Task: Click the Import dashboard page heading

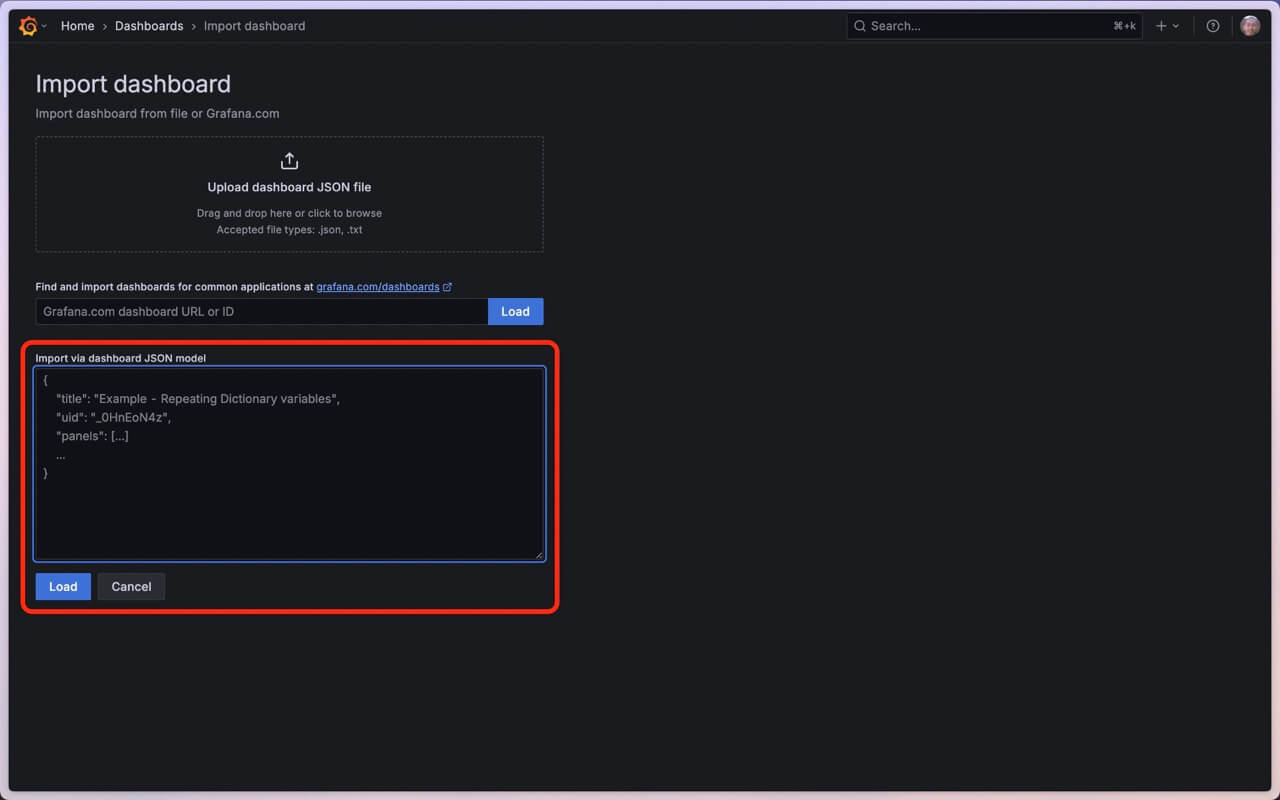Action: click(133, 84)
